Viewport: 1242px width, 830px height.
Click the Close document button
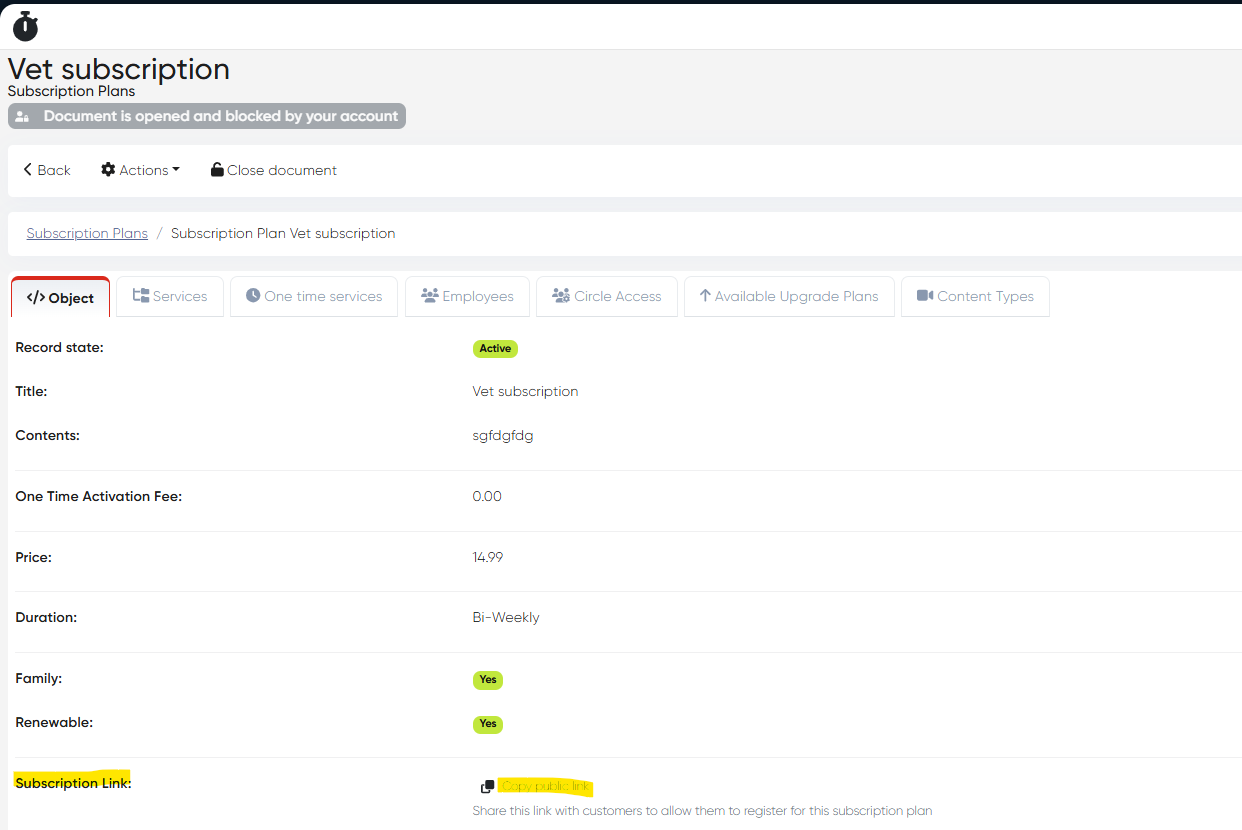pos(274,170)
